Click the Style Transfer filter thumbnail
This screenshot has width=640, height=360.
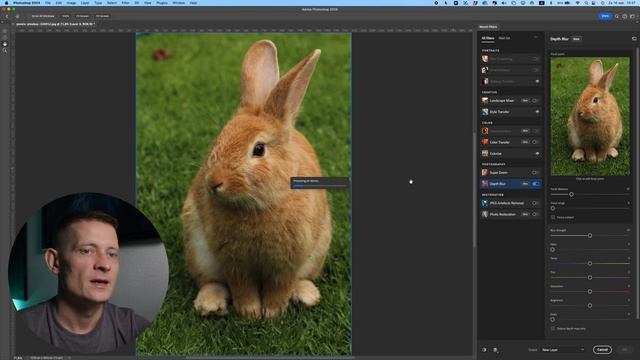tap(485, 111)
